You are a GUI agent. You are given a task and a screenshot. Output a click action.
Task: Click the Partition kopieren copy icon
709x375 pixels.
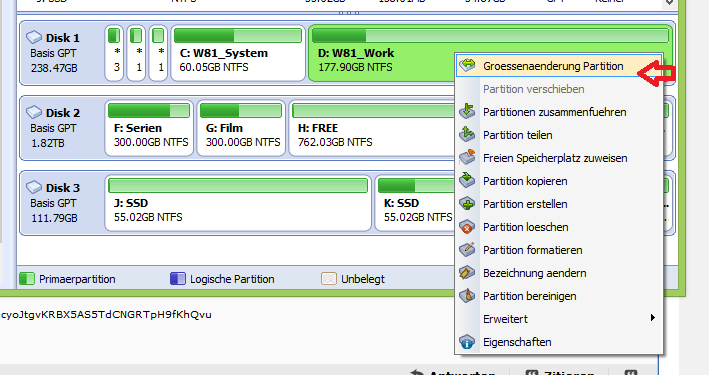[x=467, y=180]
